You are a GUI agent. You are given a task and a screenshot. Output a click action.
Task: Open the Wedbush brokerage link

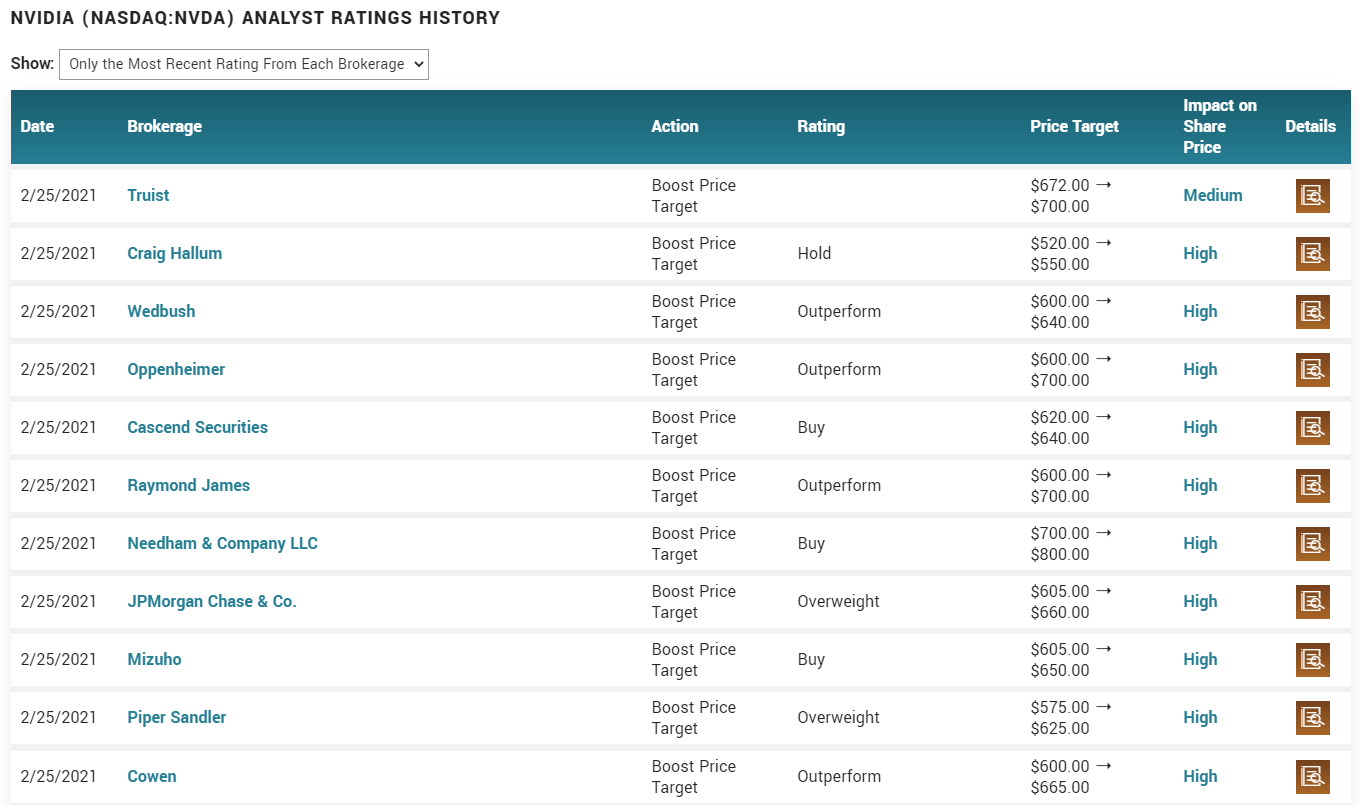click(161, 311)
